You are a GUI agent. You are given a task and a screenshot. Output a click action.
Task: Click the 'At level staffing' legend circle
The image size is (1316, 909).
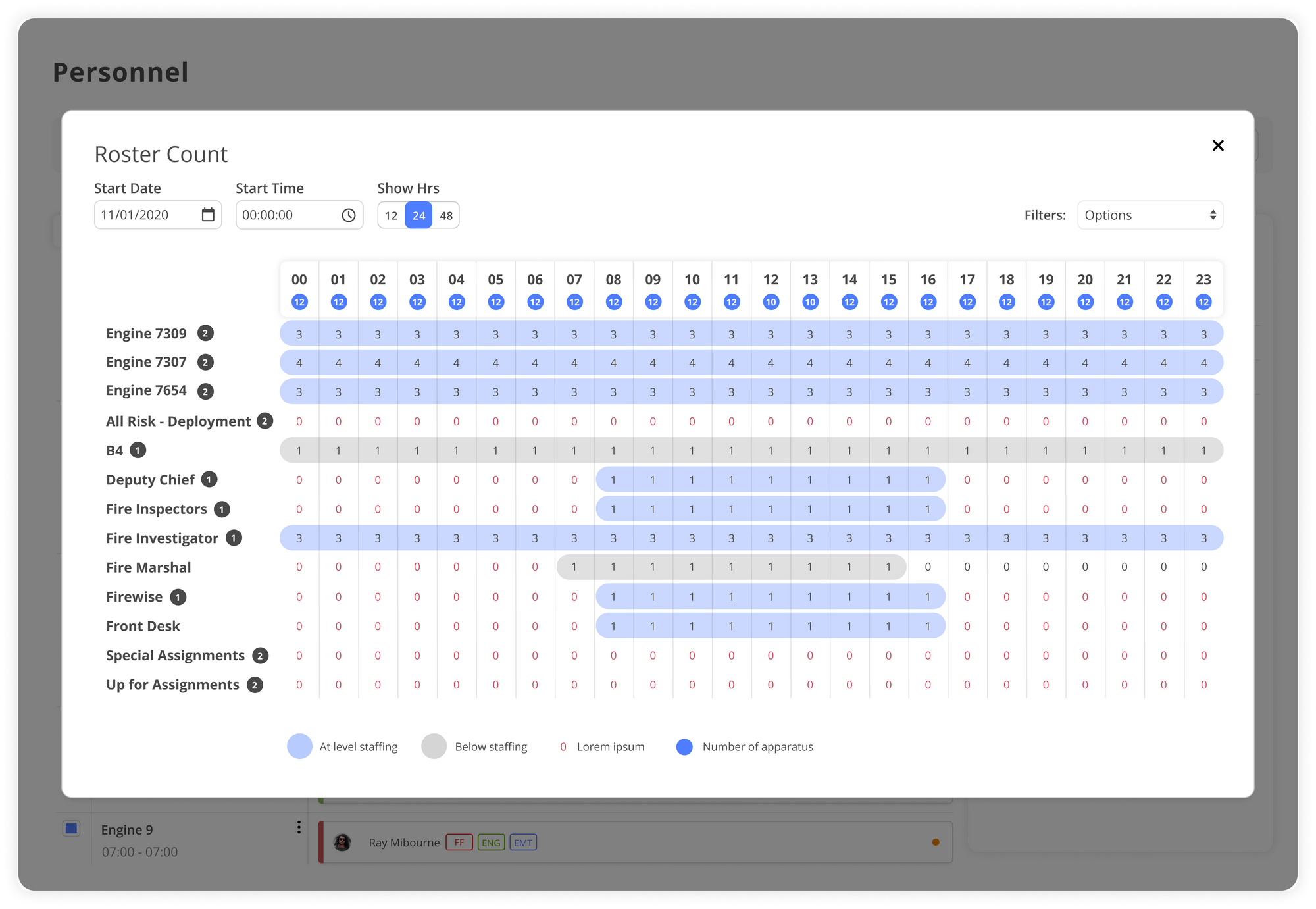tap(299, 746)
